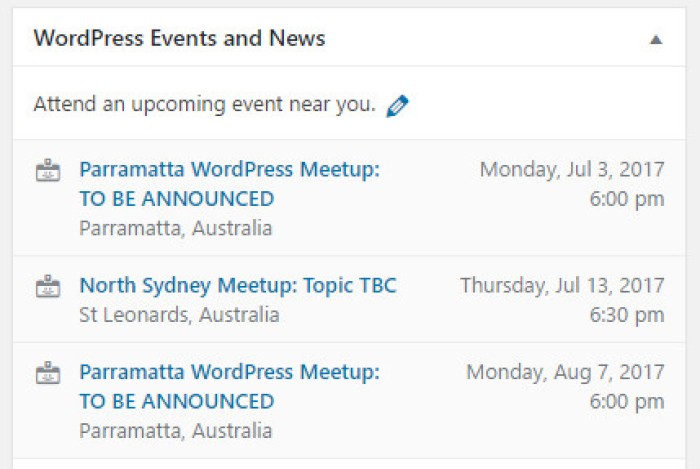Click the St Leonards, Australia location text
The width and height of the screenshot is (700, 469).
click(x=179, y=315)
